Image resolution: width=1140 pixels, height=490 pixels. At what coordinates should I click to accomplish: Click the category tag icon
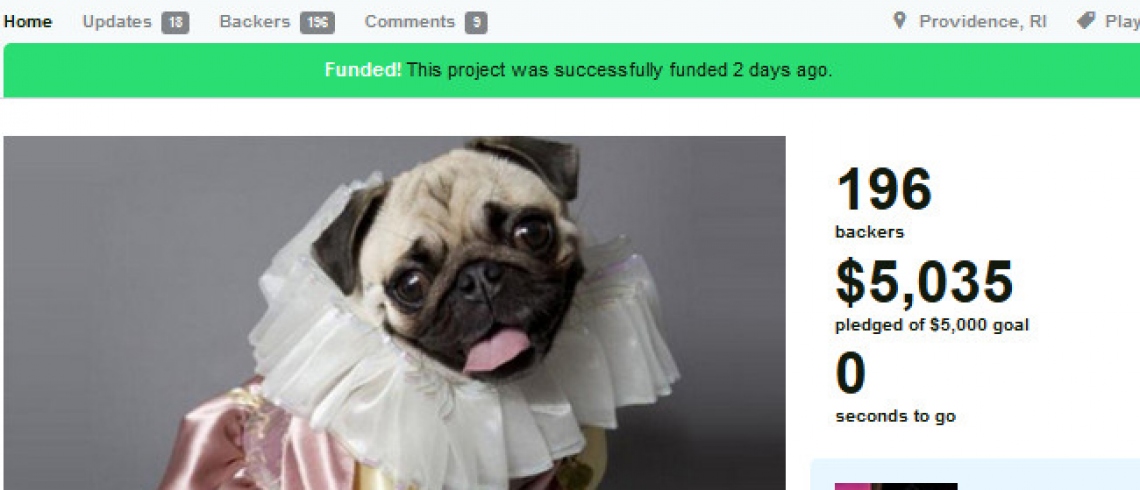coord(1086,21)
